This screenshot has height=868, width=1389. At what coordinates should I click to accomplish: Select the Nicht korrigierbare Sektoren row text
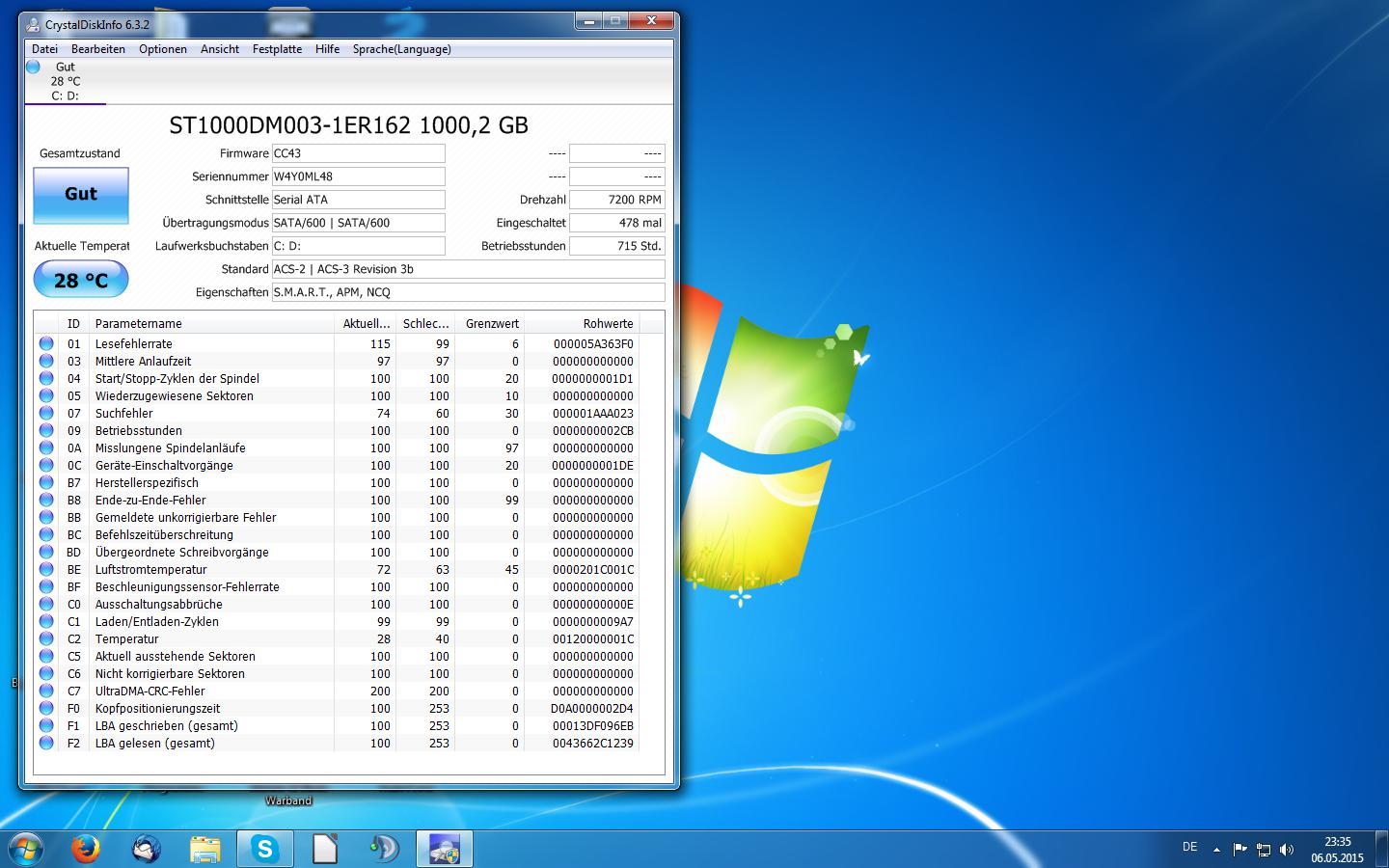170,673
